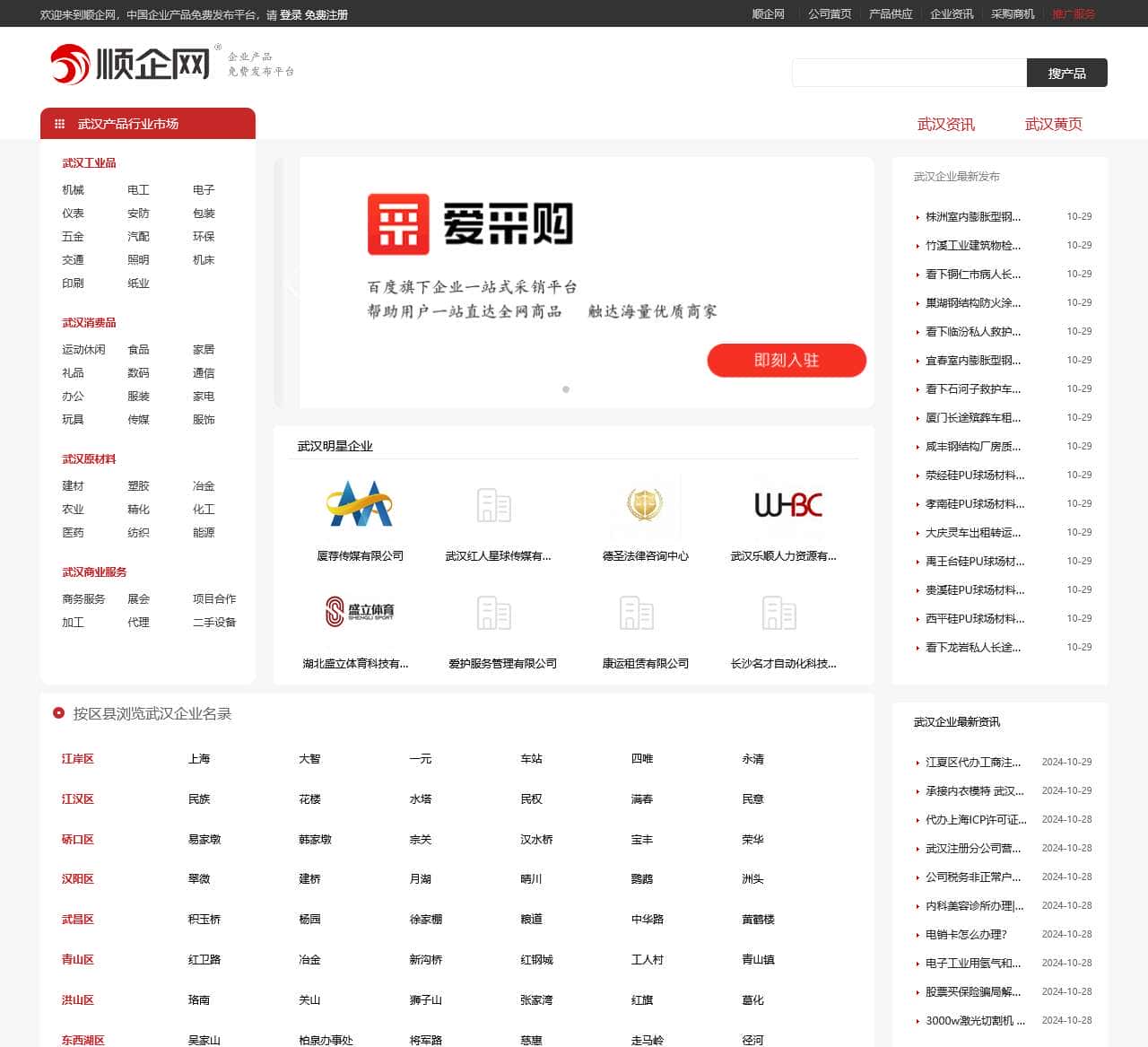Select the 环保 category link

pyautogui.click(x=204, y=237)
